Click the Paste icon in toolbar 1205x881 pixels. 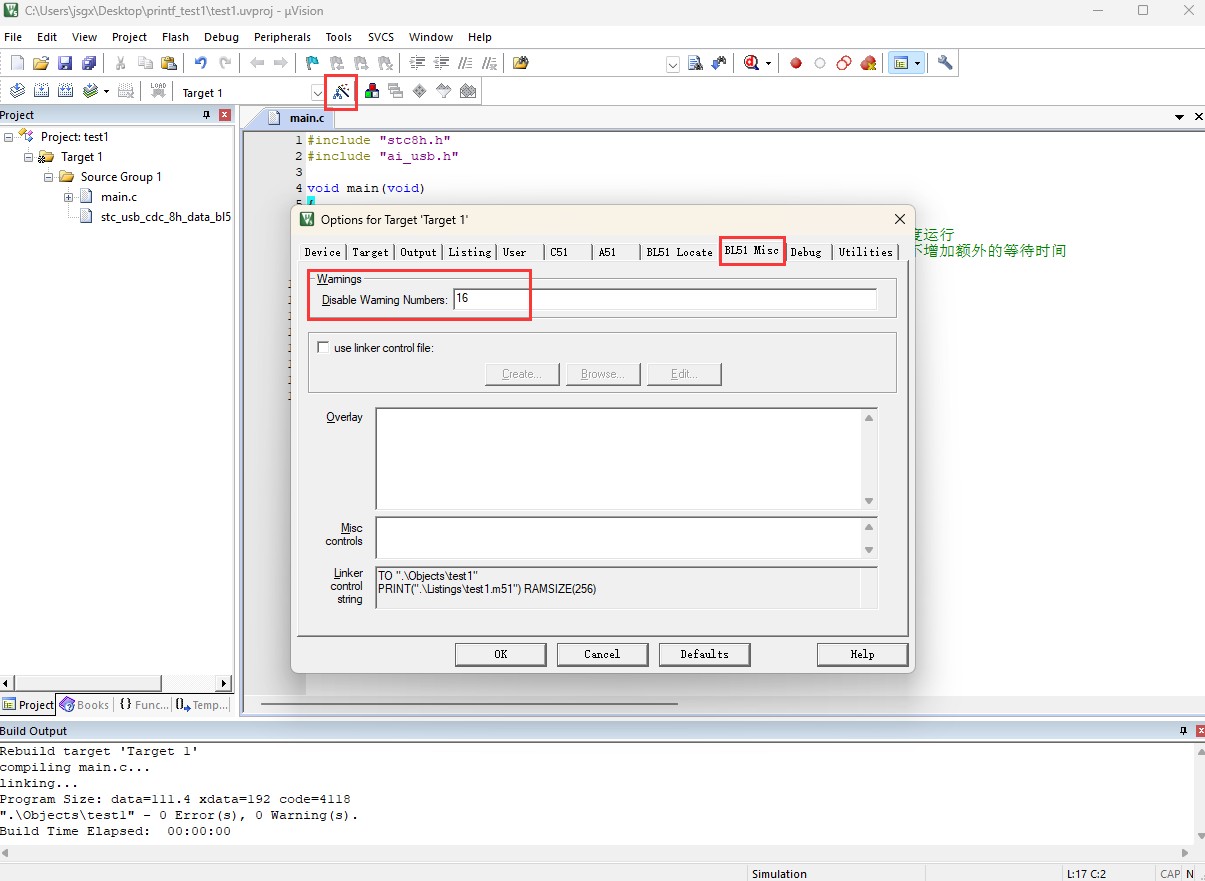click(169, 63)
